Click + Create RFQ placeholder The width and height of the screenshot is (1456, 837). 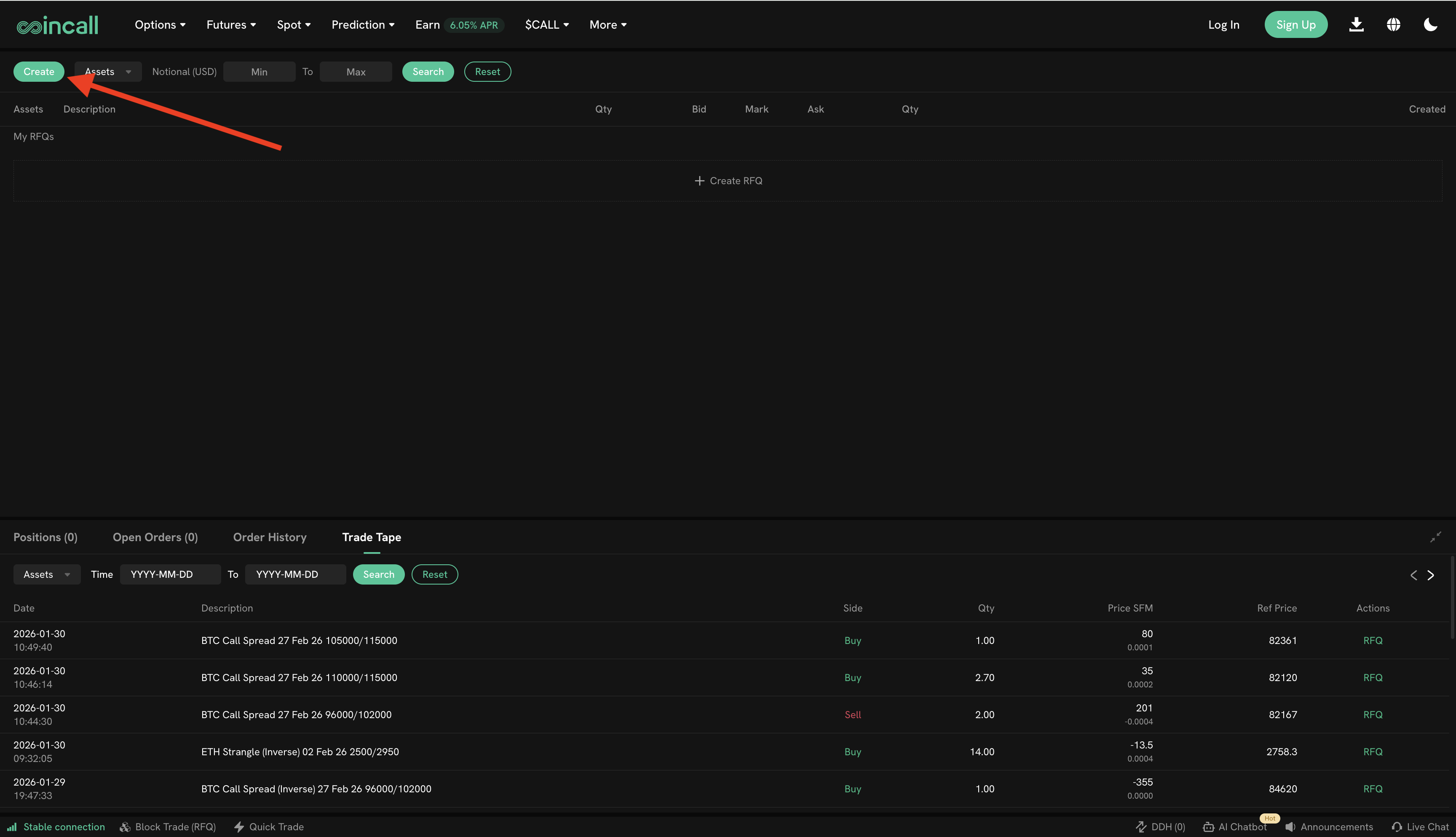[728, 180]
